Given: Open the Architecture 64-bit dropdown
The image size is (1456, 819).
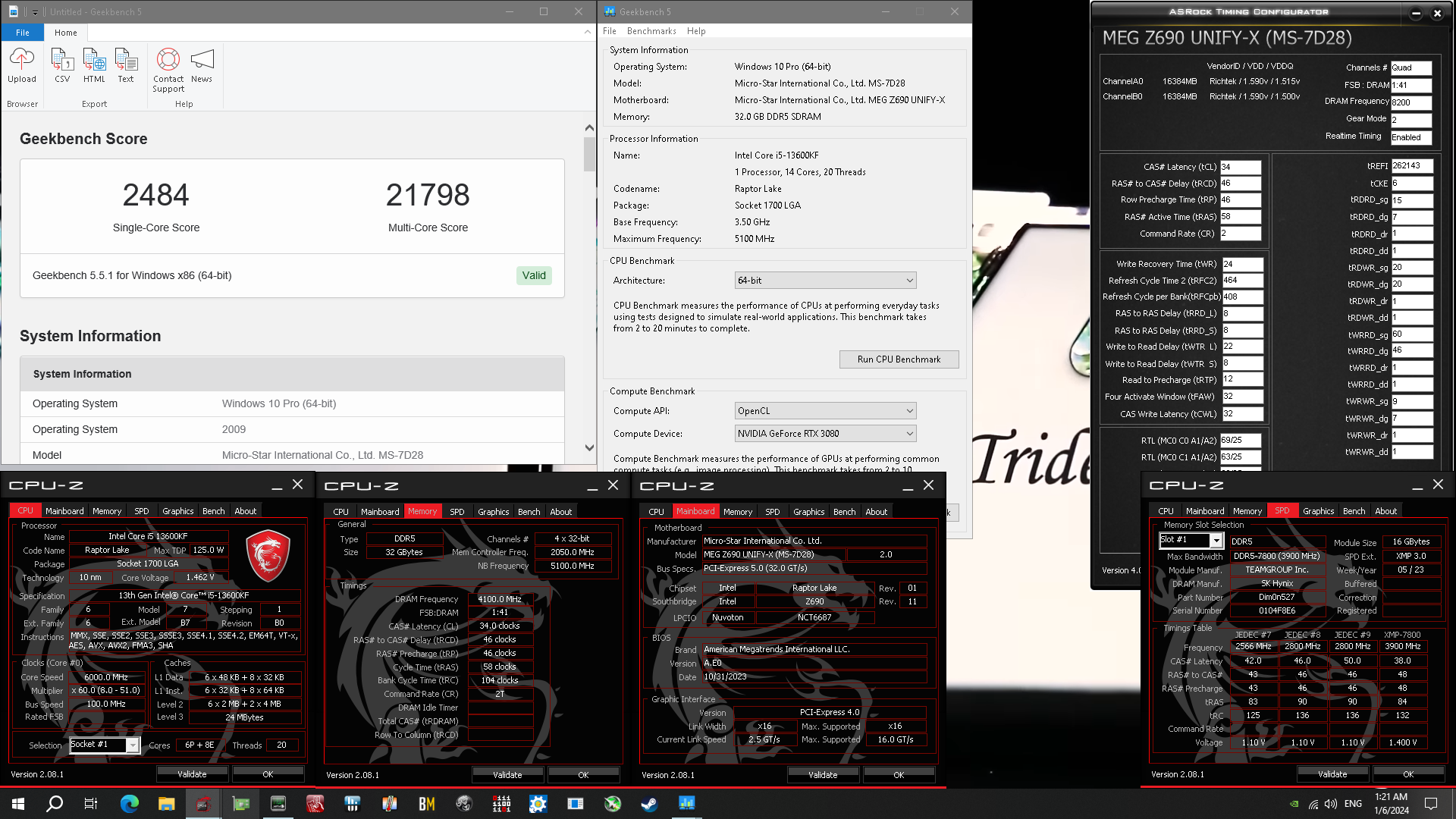Looking at the screenshot, I should [825, 281].
